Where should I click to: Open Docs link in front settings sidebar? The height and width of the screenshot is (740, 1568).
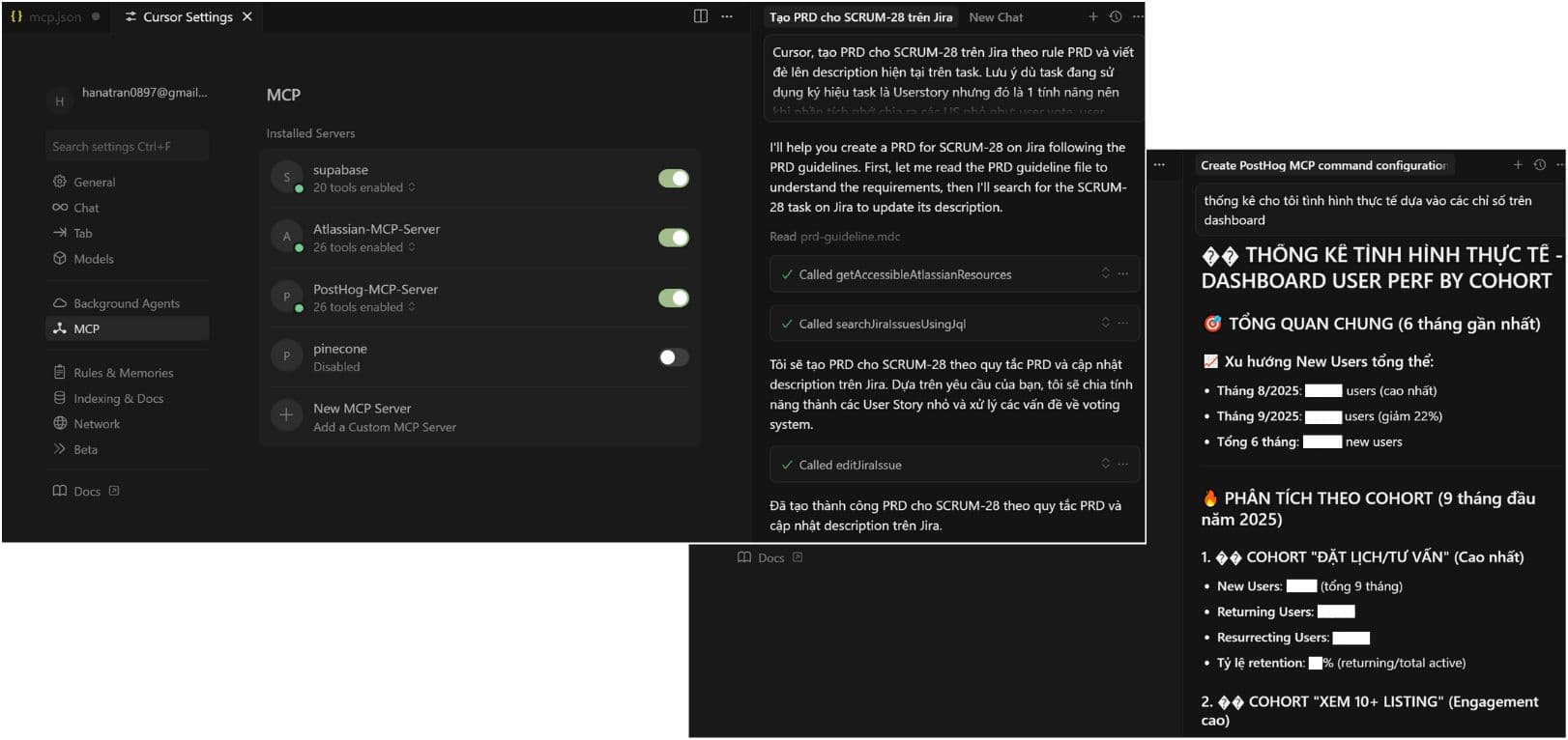coord(86,491)
